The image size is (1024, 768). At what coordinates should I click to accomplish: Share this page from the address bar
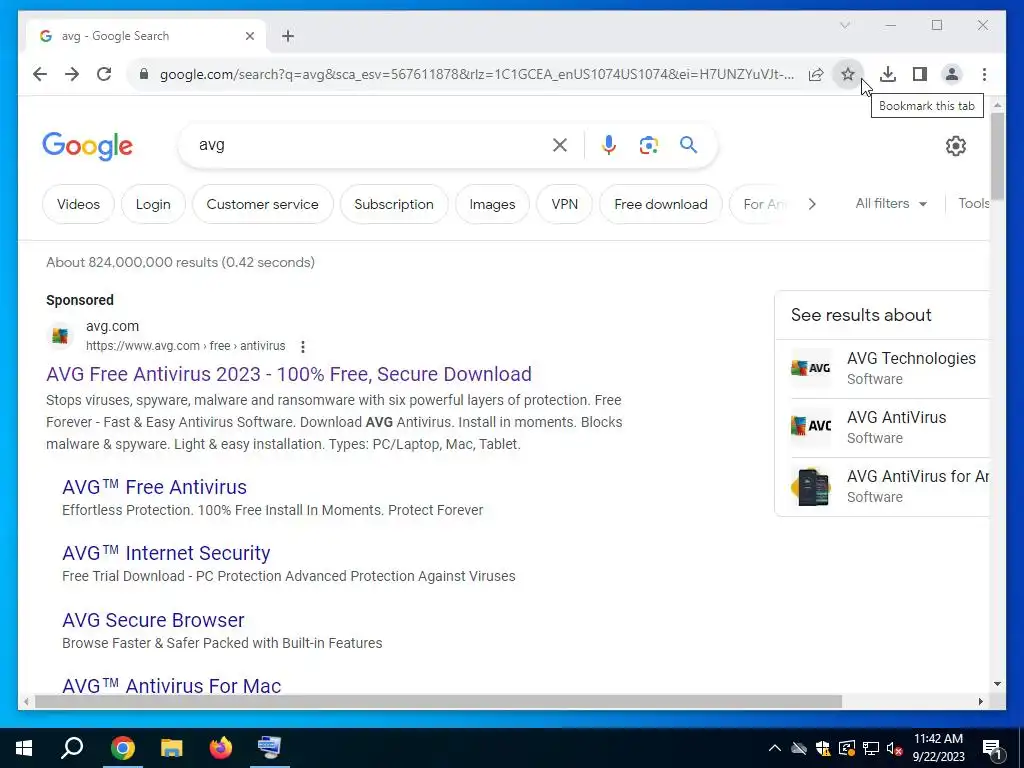tap(816, 74)
